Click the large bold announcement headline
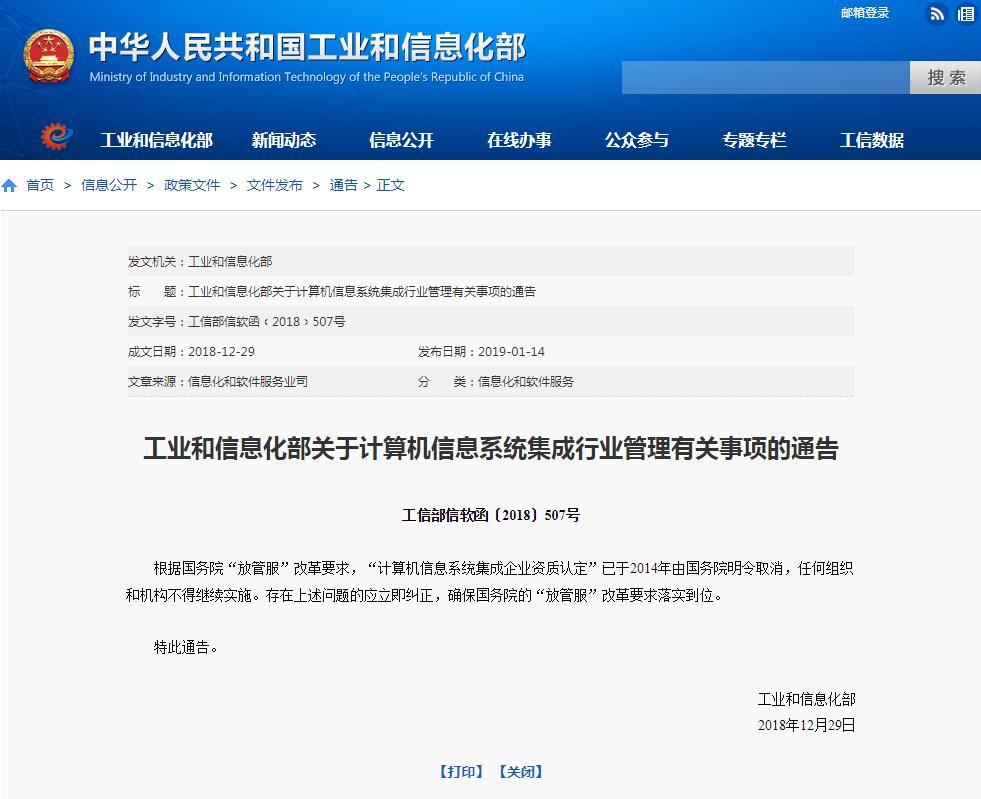Image resolution: width=981 pixels, height=799 pixels. (491, 449)
